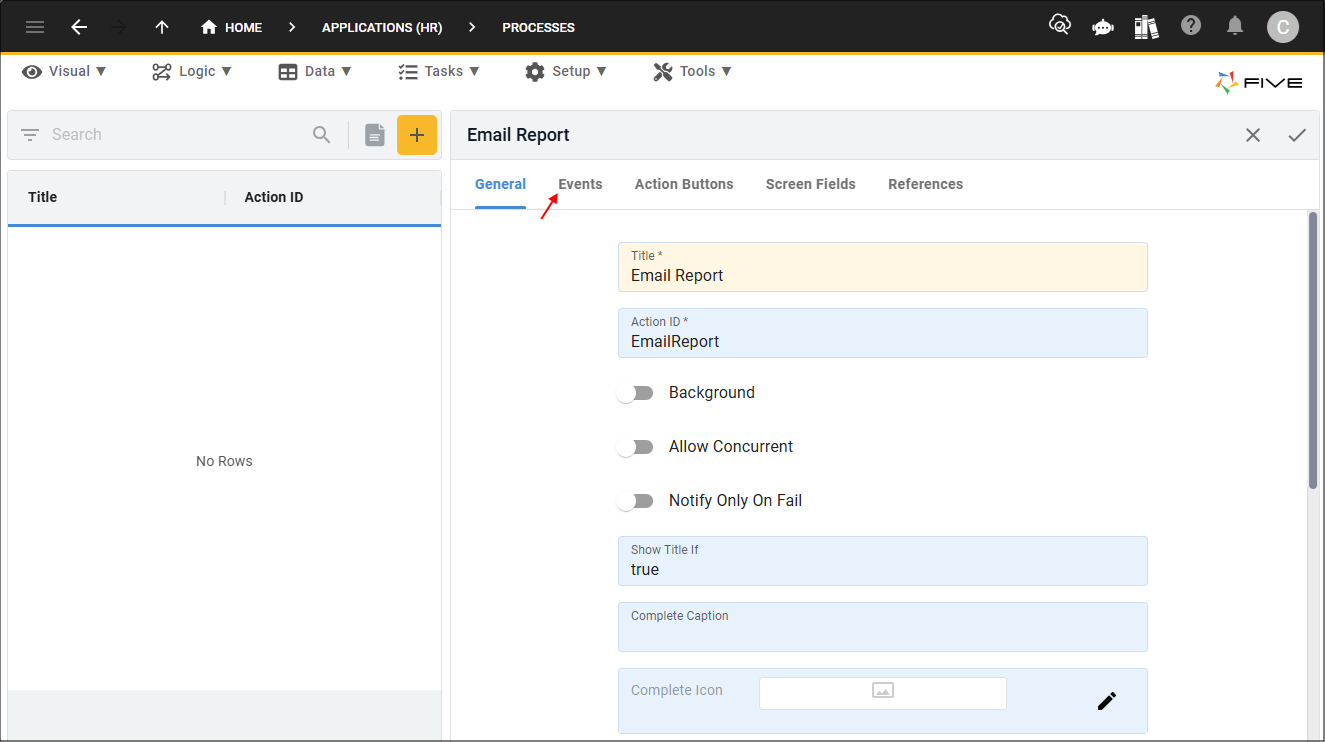Screen dimensions: 1325x742
Task: Open the help question mark icon
Action: 1190,26
